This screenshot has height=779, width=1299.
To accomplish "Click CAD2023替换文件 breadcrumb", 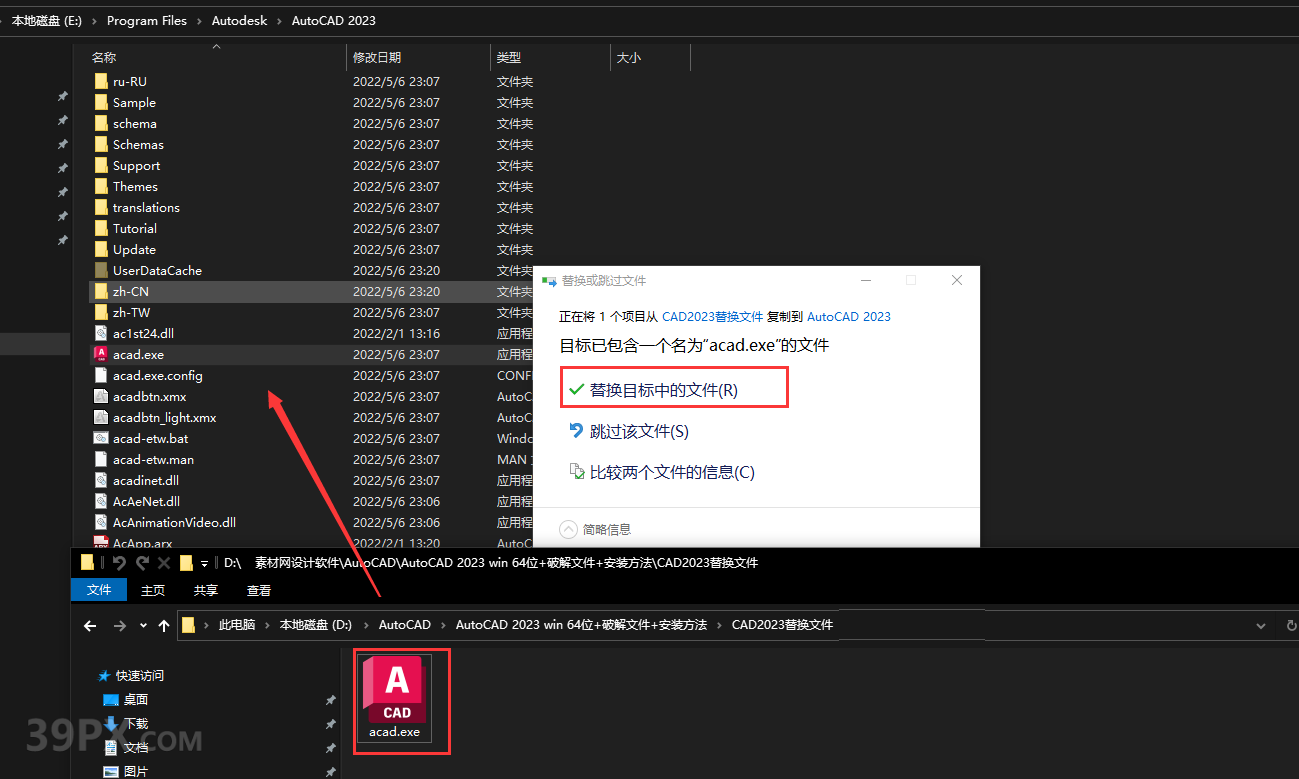I will pyautogui.click(x=782, y=624).
